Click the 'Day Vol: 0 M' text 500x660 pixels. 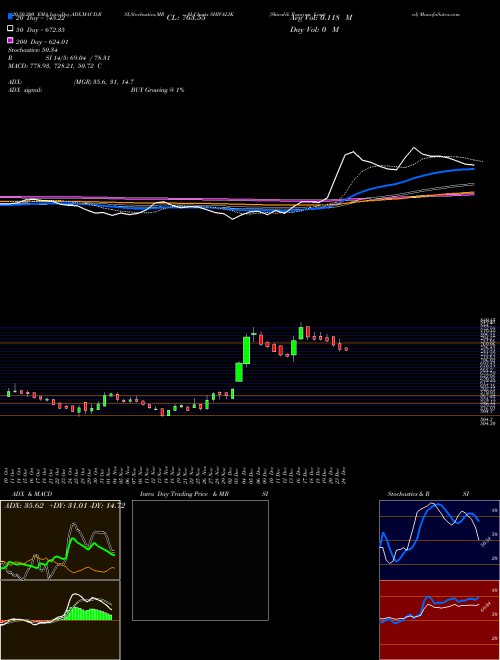[314, 30]
